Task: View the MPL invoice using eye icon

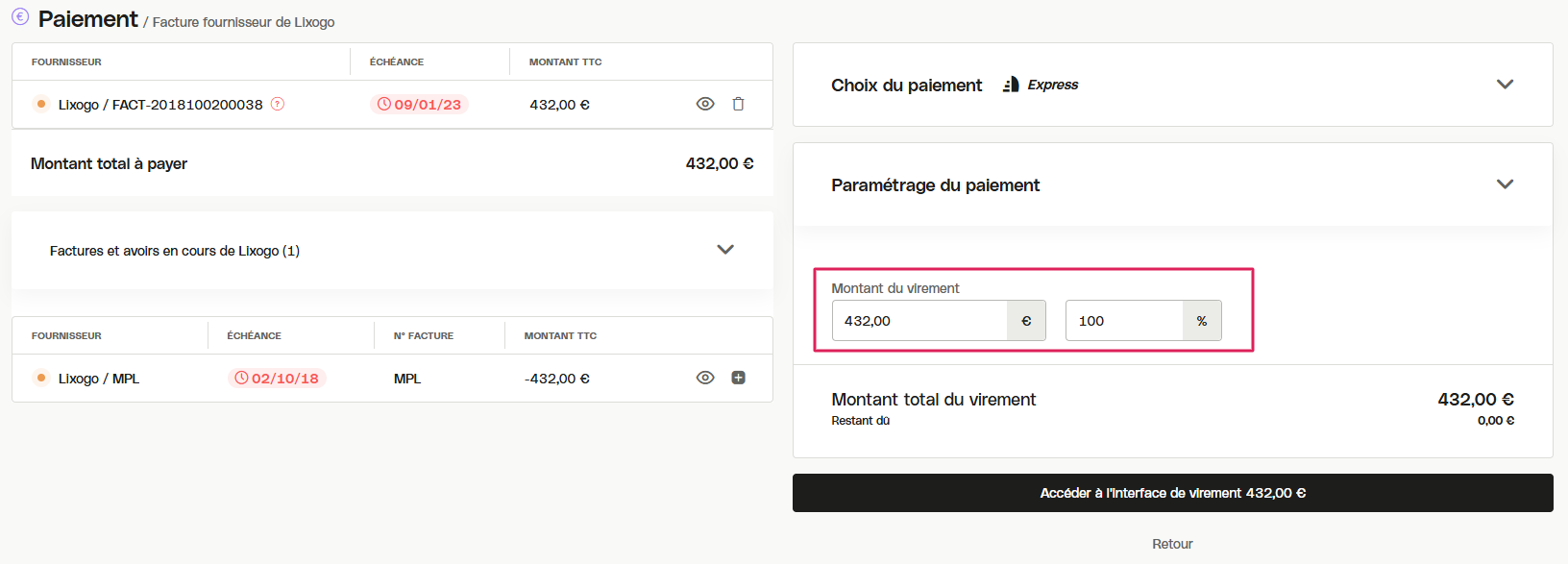Action: [705, 378]
